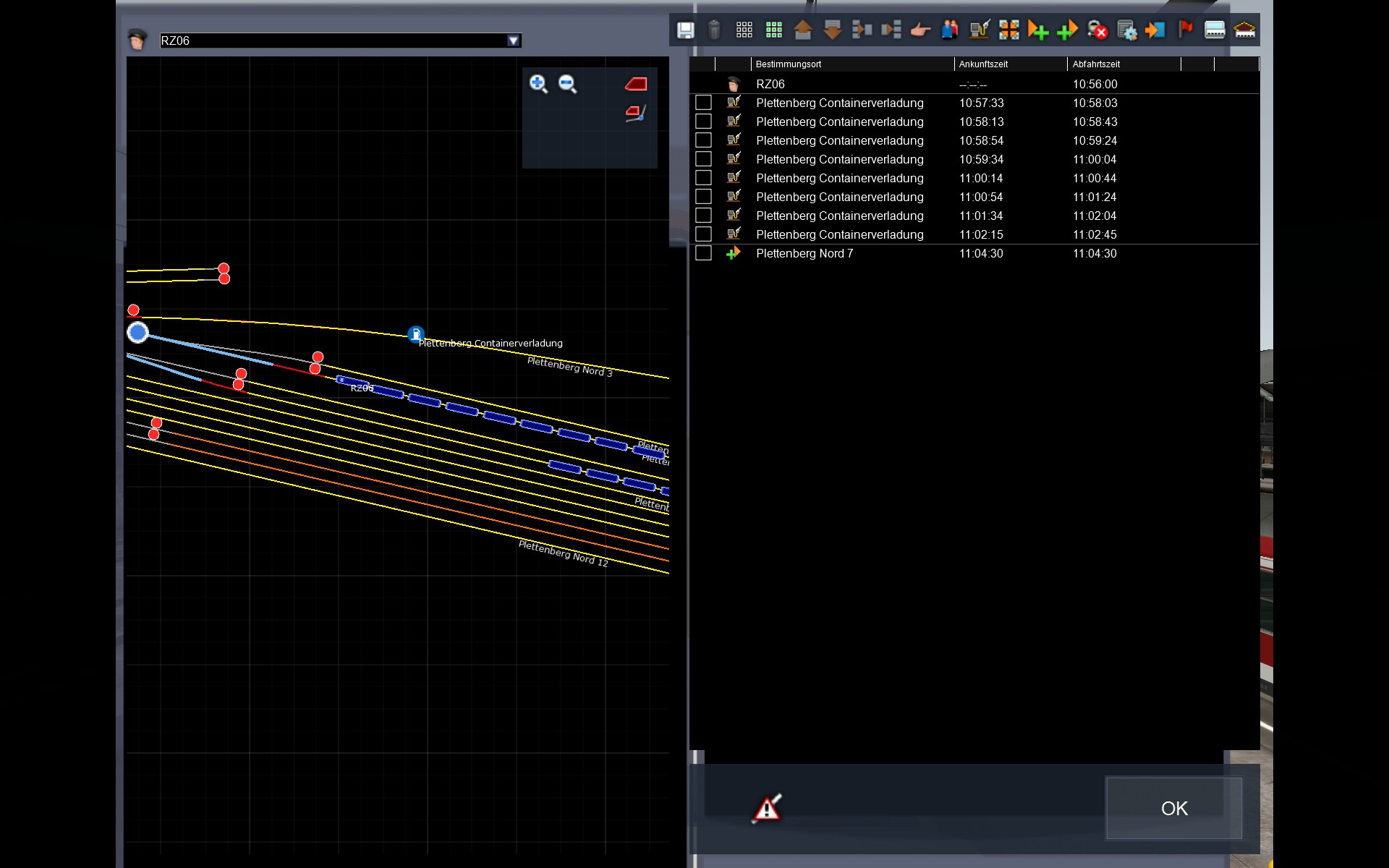Select checkbox of 11:00:14 arrival row

click(703, 178)
